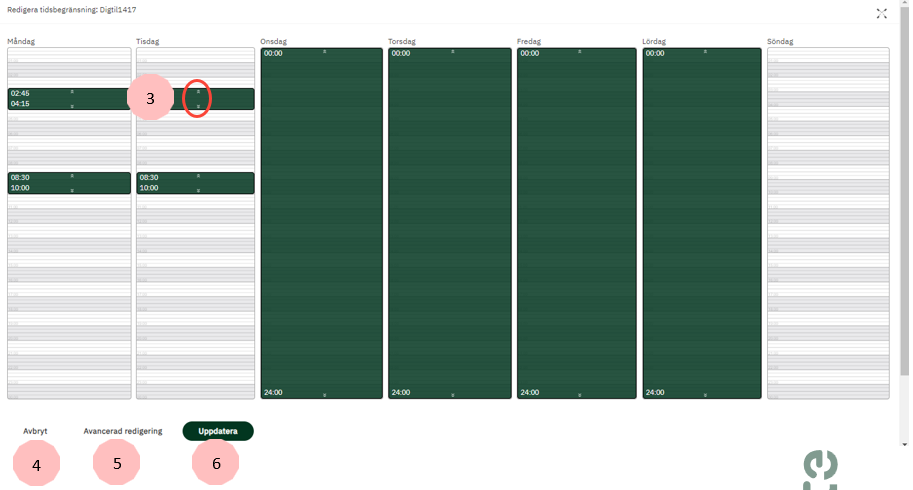Screen dimensions: 913x490
Task: Click top resize handle of Tisdag 08:30 block
Action: point(198,176)
